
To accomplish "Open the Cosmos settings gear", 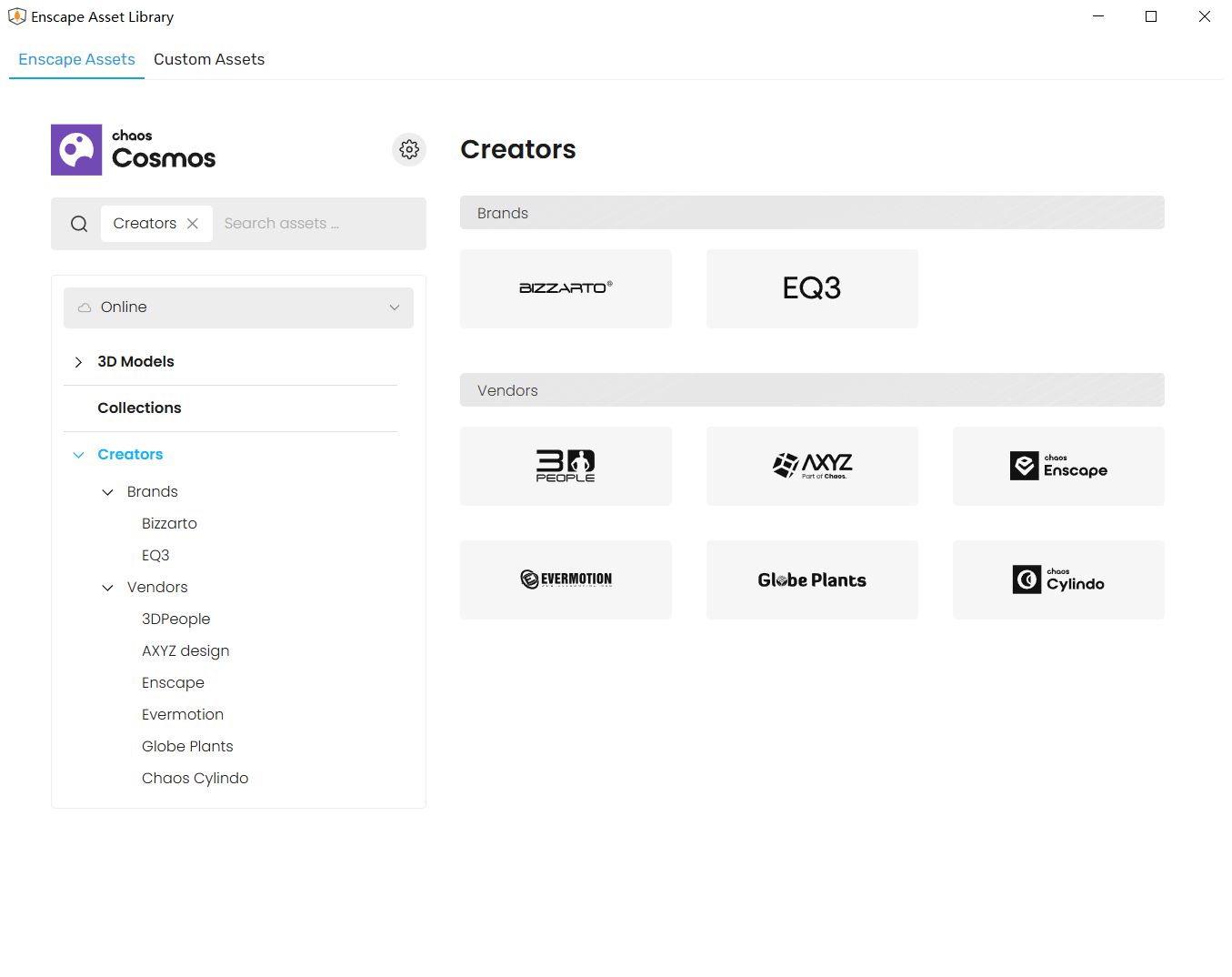I will click(x=409, y=149).
